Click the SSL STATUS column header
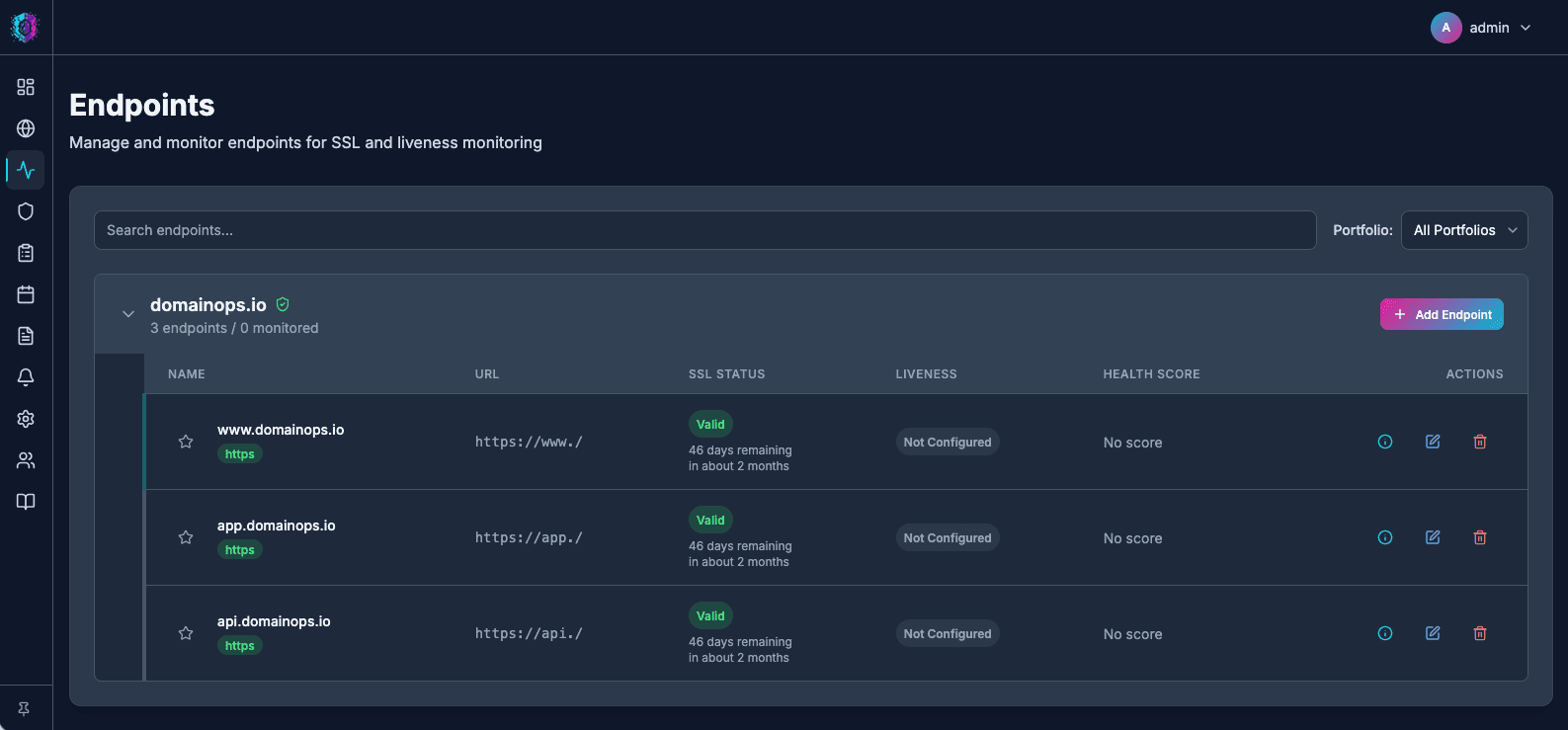This screenshot has width=1568, height=730. [727, 374]
